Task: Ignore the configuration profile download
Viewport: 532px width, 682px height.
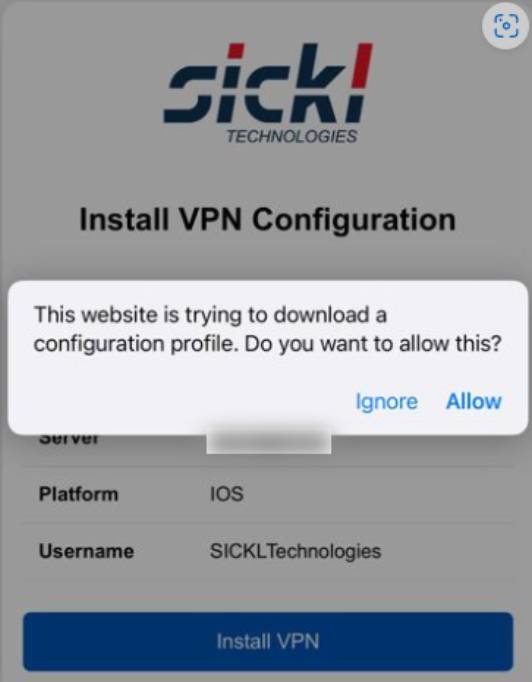Action: pyautogui.click(x=386, y=402)
